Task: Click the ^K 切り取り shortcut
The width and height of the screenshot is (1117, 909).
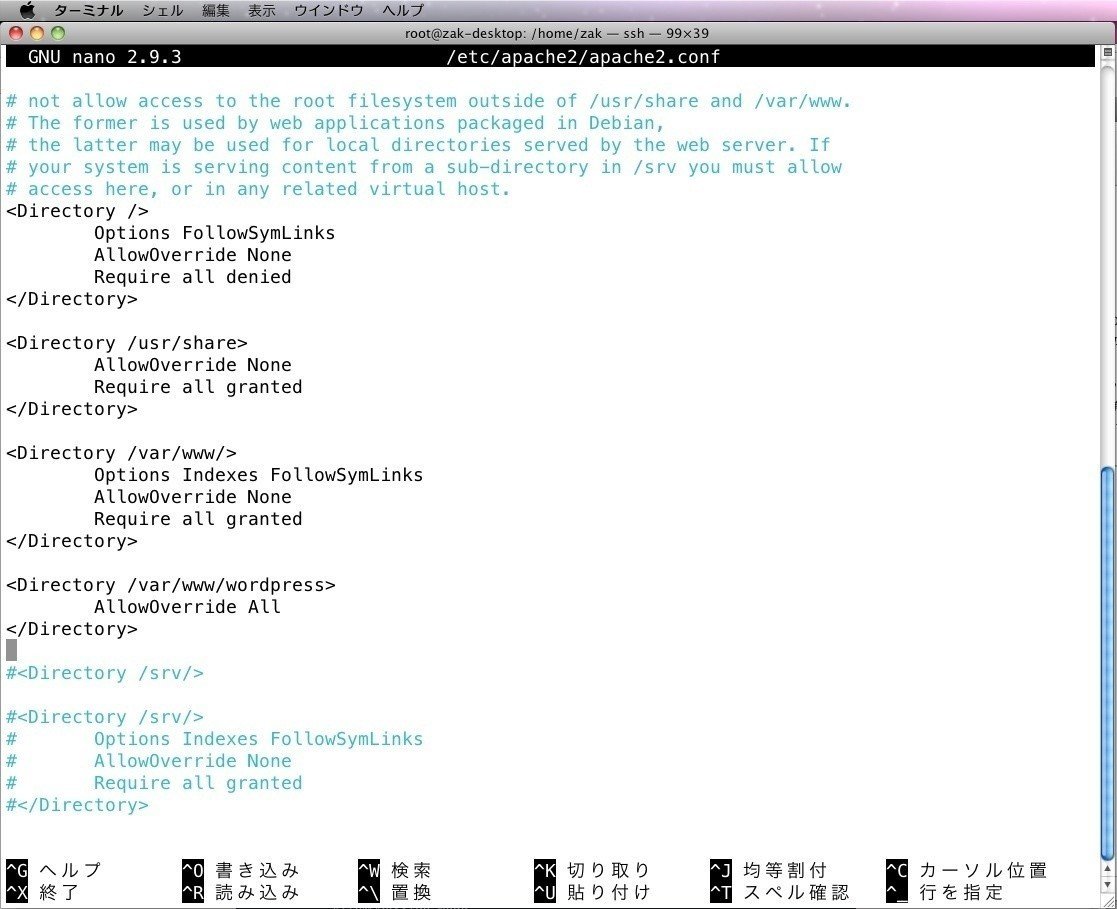Action: (593, 870)
